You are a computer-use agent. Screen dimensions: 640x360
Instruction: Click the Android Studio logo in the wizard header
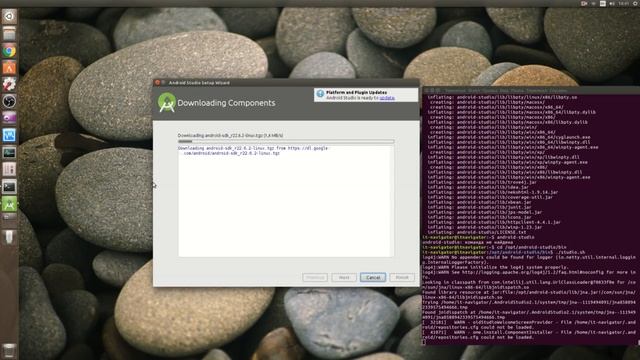(167, 102)
